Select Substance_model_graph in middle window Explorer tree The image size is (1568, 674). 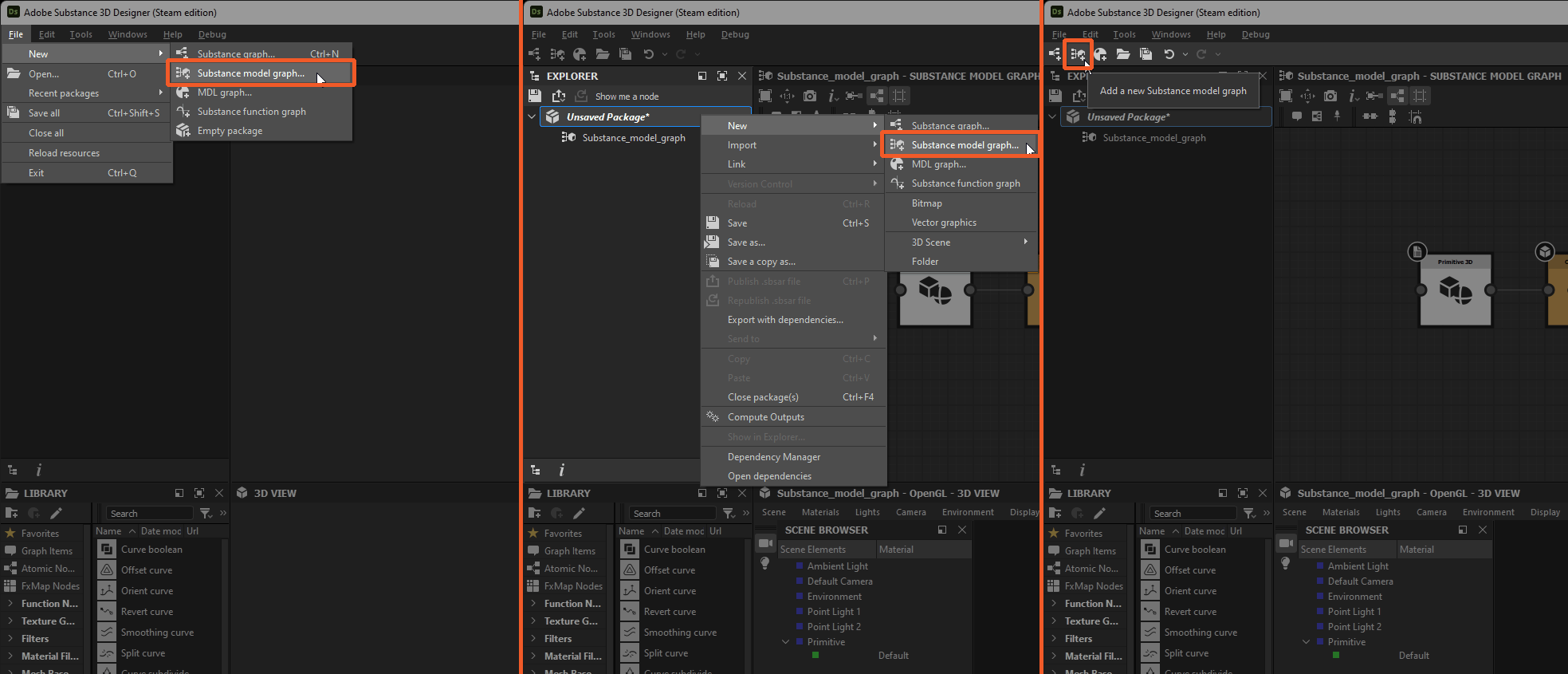(634, 138)
